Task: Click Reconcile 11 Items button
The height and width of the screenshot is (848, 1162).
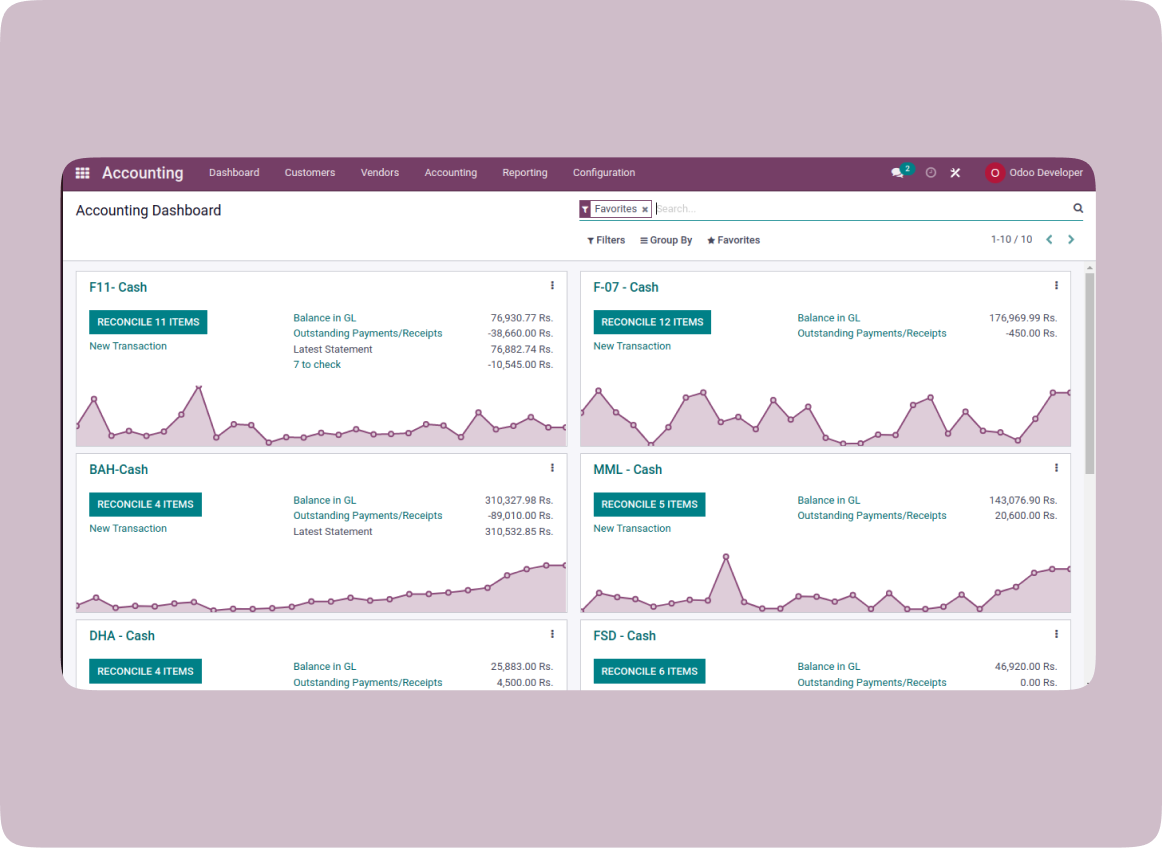Action: coord(148,322)
